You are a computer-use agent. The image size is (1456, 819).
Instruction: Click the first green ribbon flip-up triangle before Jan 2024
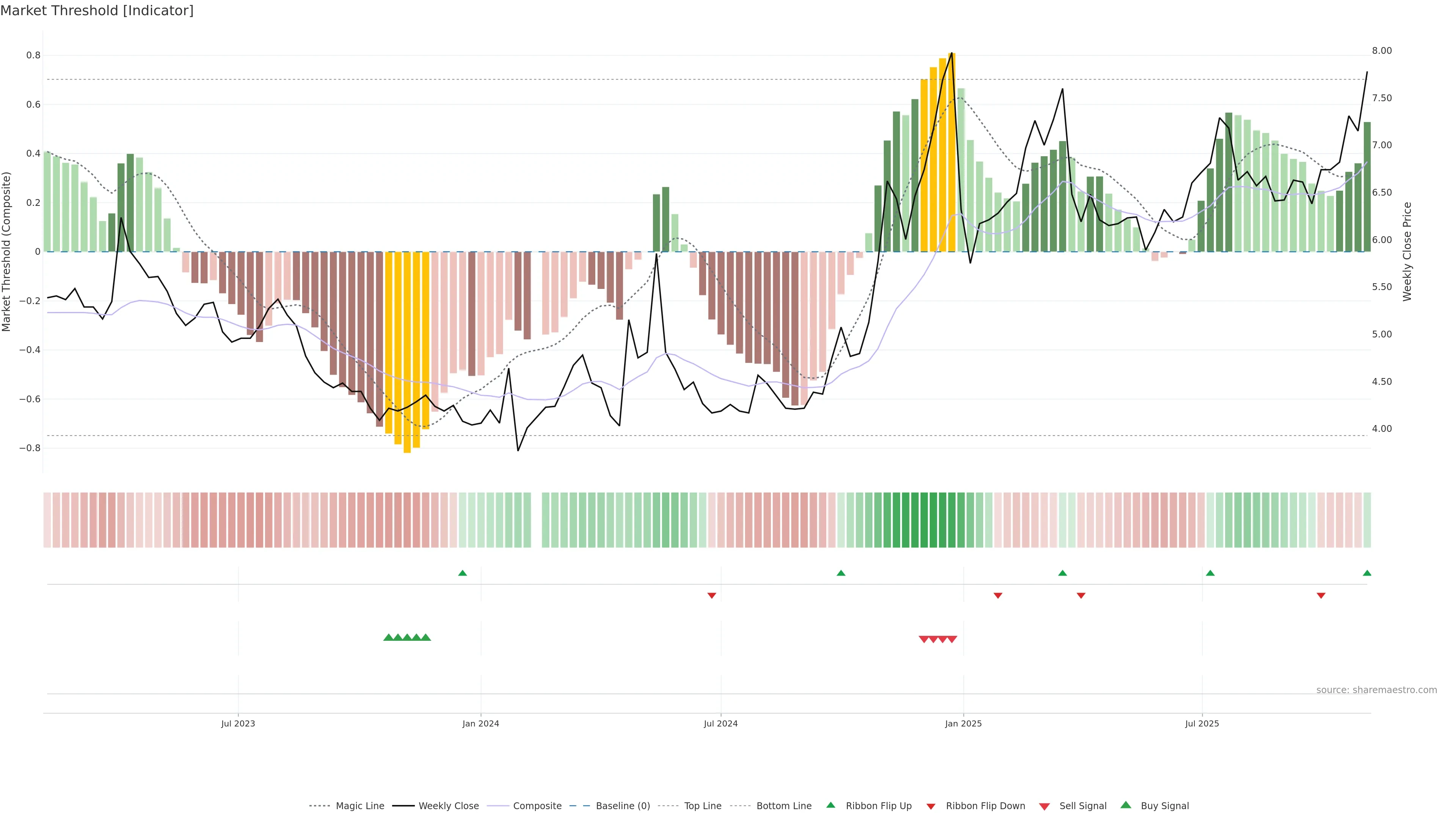point(462,573)
